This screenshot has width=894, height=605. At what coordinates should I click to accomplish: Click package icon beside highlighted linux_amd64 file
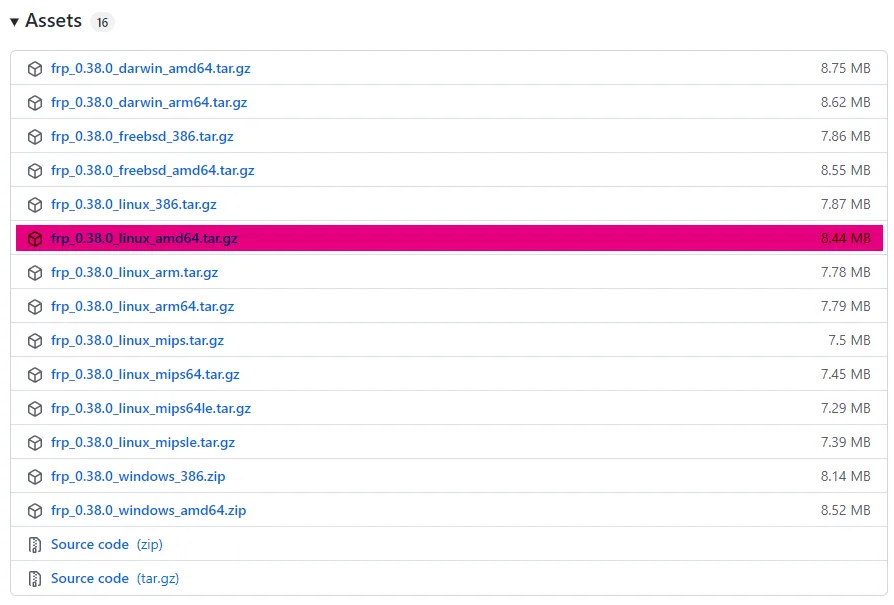(x=35, y=239)
